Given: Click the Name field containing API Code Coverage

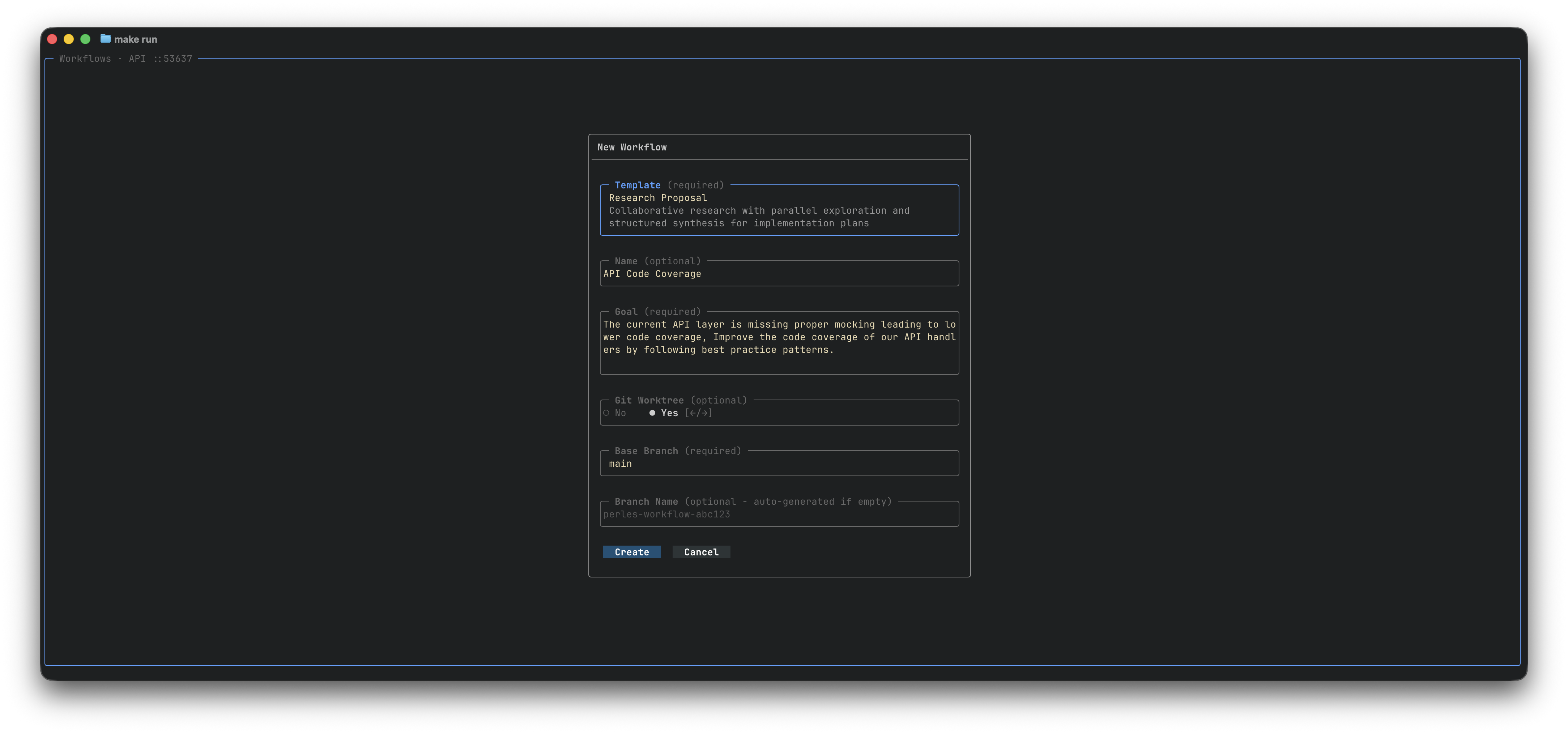Looking at the screenshot, I should [779, 273].
